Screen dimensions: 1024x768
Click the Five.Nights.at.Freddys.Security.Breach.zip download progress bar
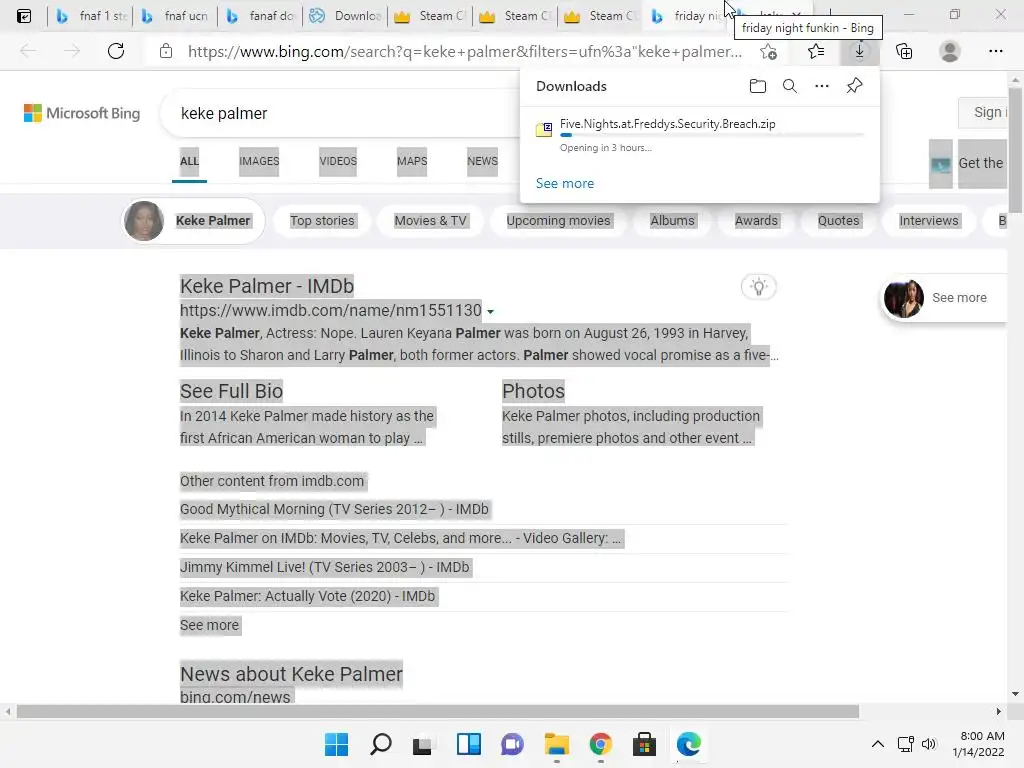(712, 135)
